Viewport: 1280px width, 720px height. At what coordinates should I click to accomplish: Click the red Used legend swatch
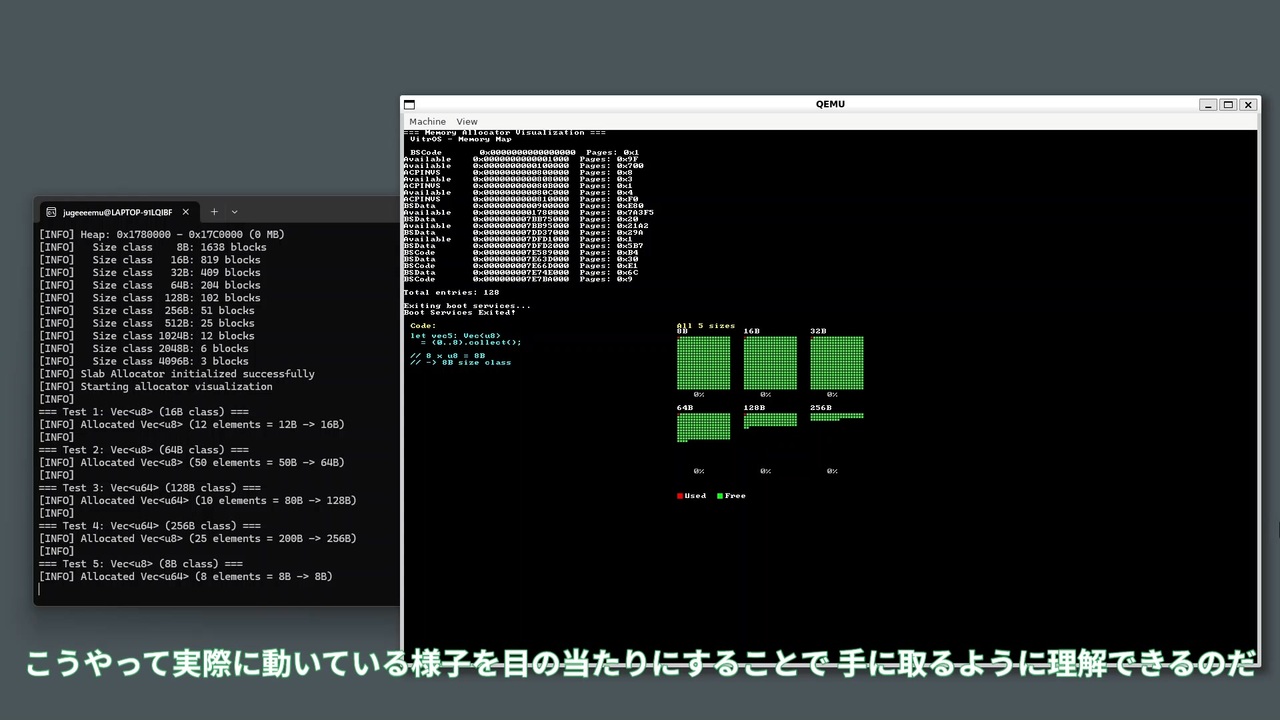coord(680,496)
